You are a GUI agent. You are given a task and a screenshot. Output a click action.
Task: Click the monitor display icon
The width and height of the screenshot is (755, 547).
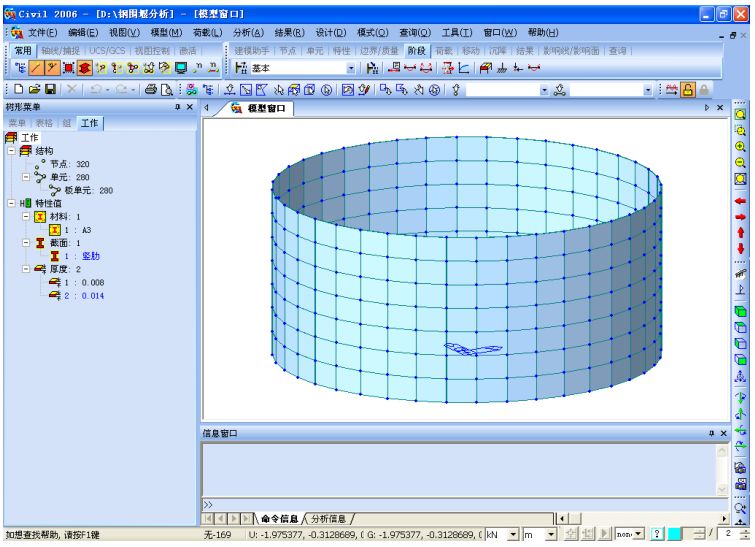[181, 68]
